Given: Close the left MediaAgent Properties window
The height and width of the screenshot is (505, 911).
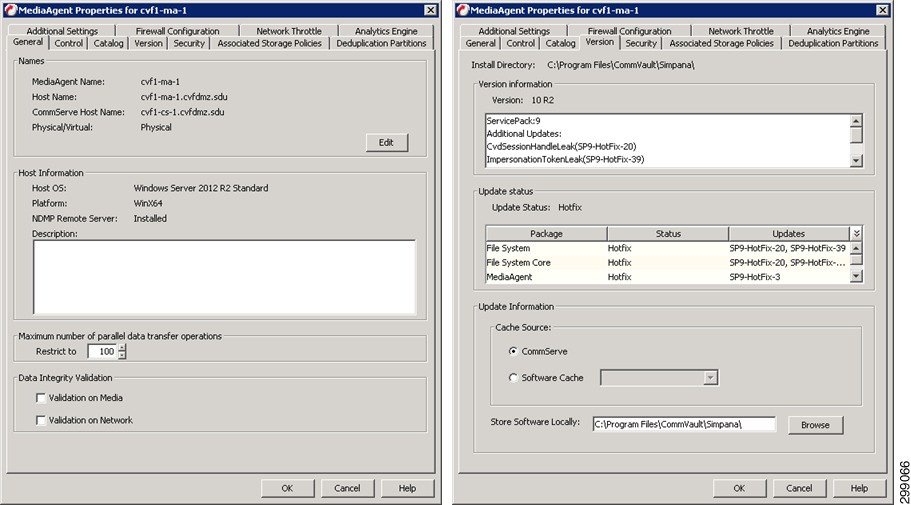Looking at the screenshot, I should click(431, 10).
